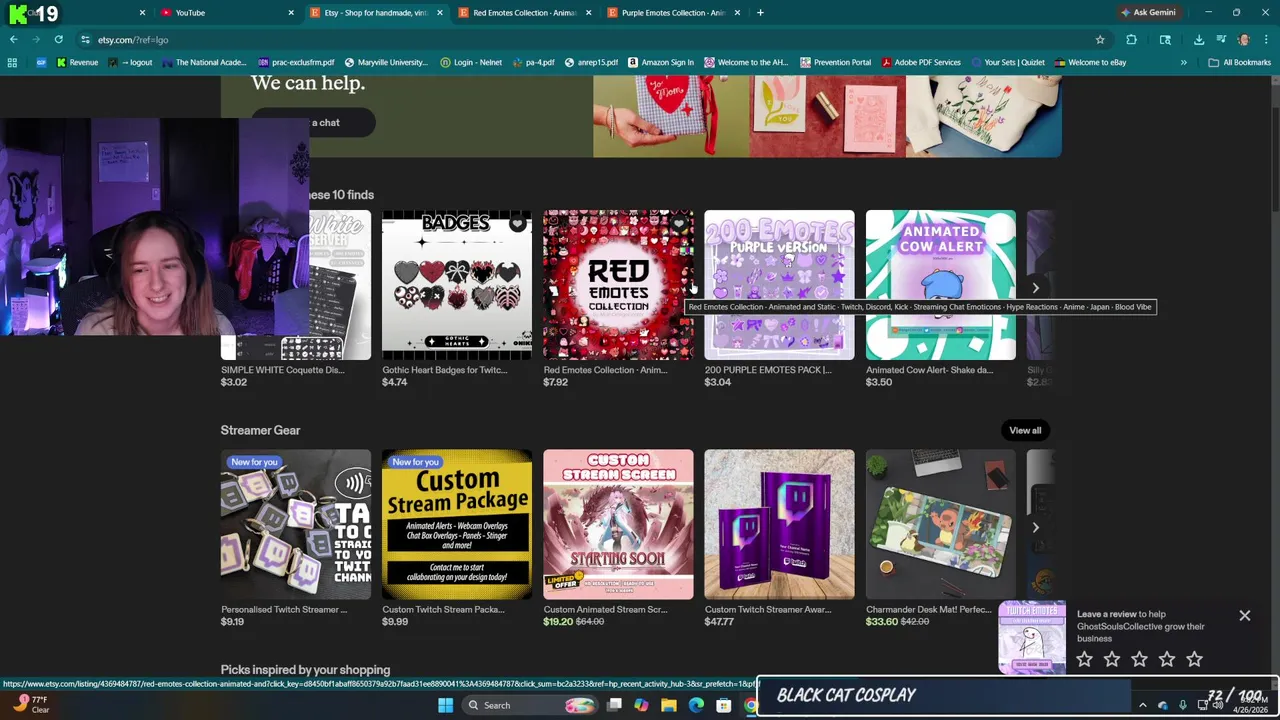Switch to the Red Emotes Collection tab
The width and height of the screenshot is (1280, 720).
tap(523, 13)
